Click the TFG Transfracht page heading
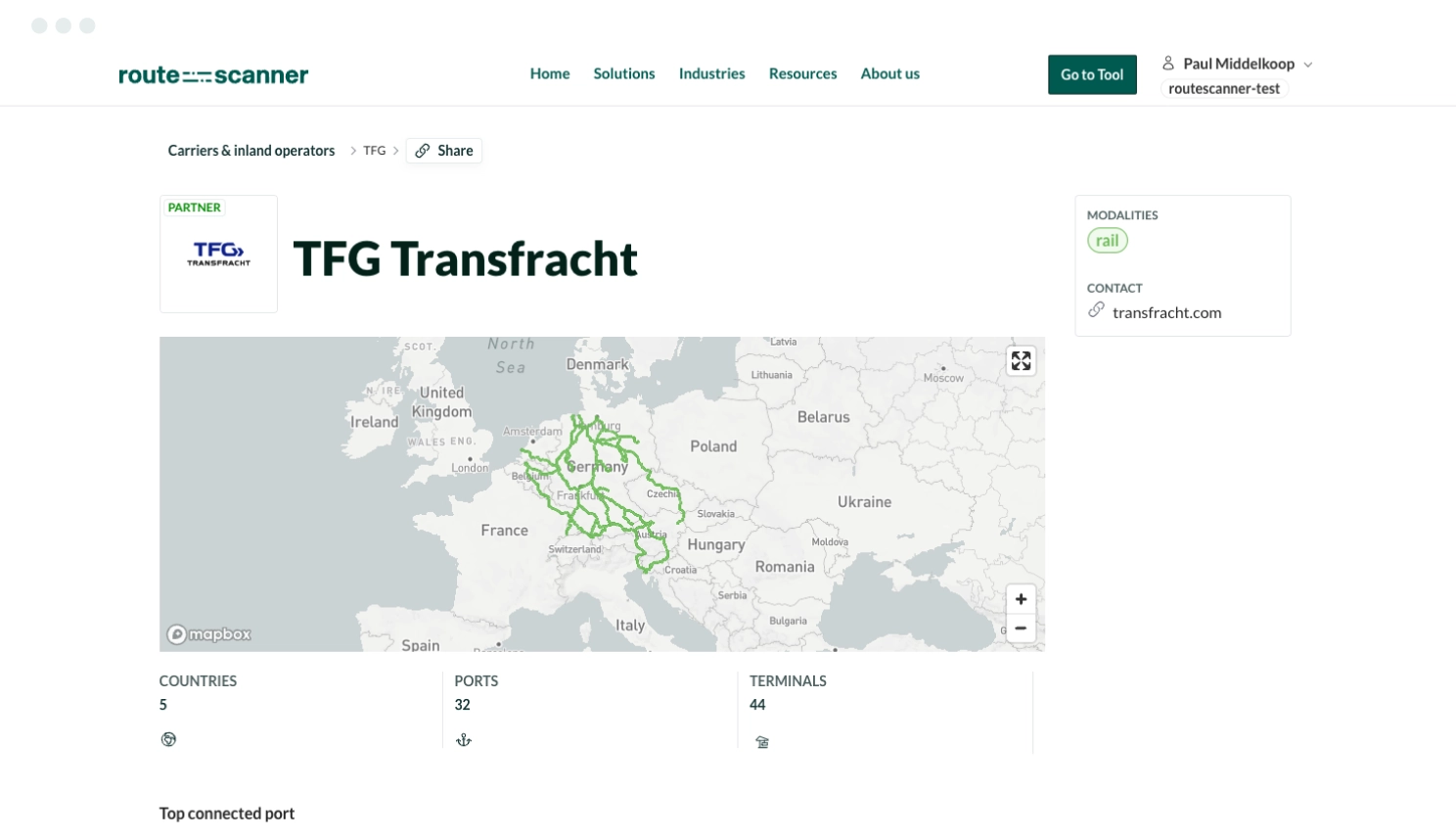1456x838 pixels. click(466, 259)
